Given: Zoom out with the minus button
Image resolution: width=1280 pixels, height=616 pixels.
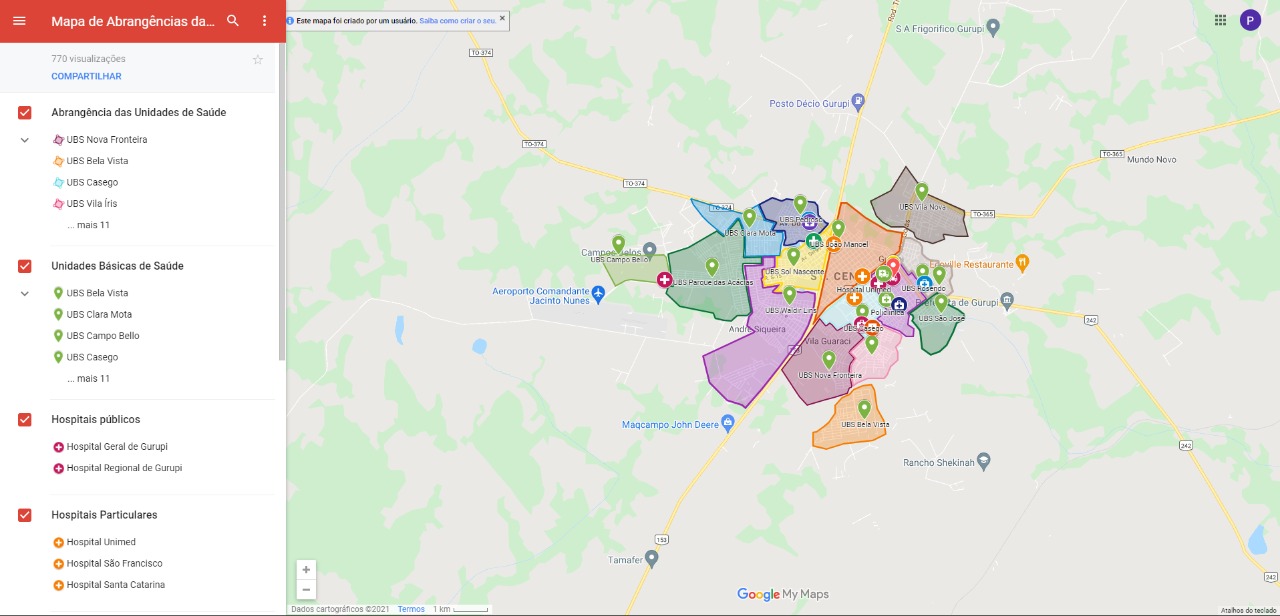Looking at the screenshot, I should coord(306,589).
